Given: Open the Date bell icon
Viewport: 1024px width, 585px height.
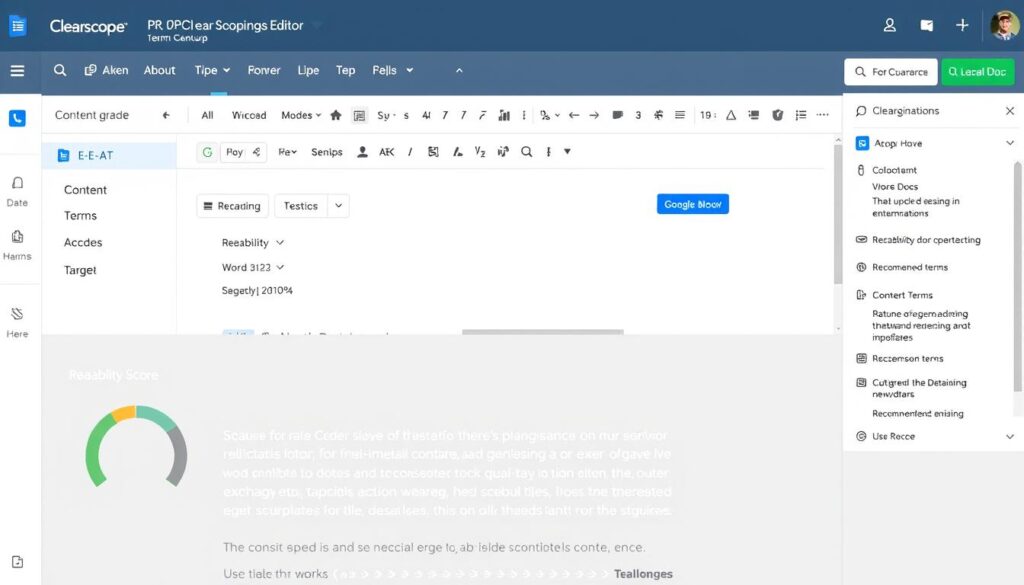Looking at the screenshot, I should [x=18, y=183].
